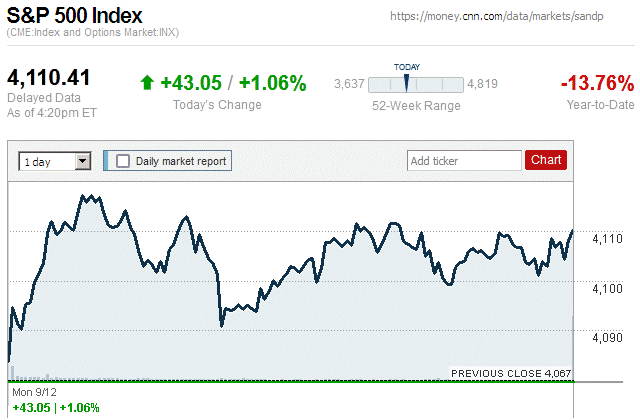Click the -13.76% Year-to-Date value
Viewport: 640px width, 420px height.
tap(597, 82)
